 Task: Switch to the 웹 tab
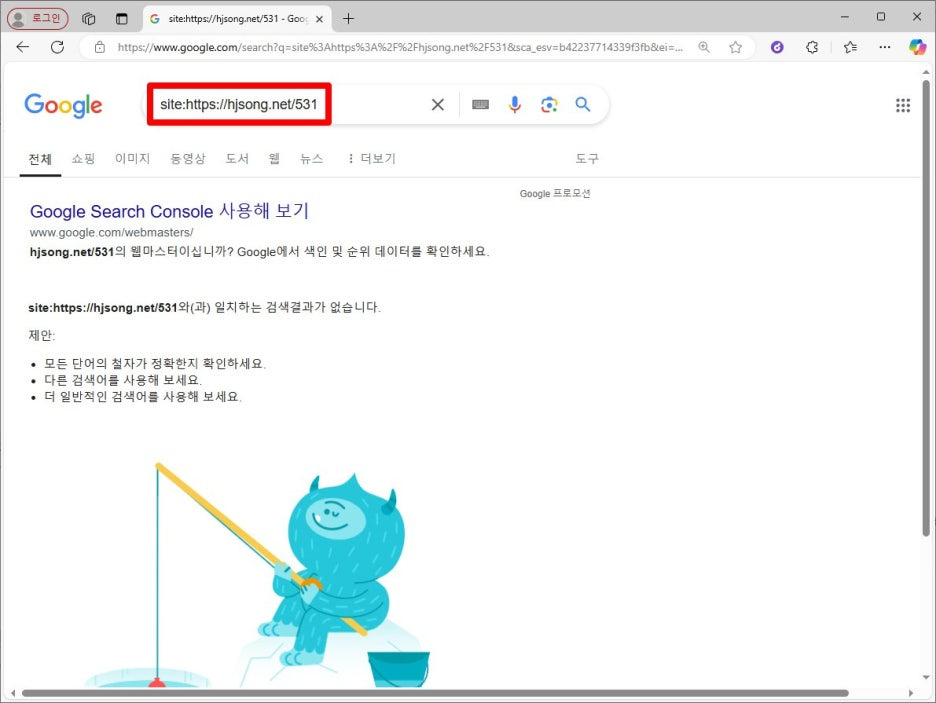[274, 159]
